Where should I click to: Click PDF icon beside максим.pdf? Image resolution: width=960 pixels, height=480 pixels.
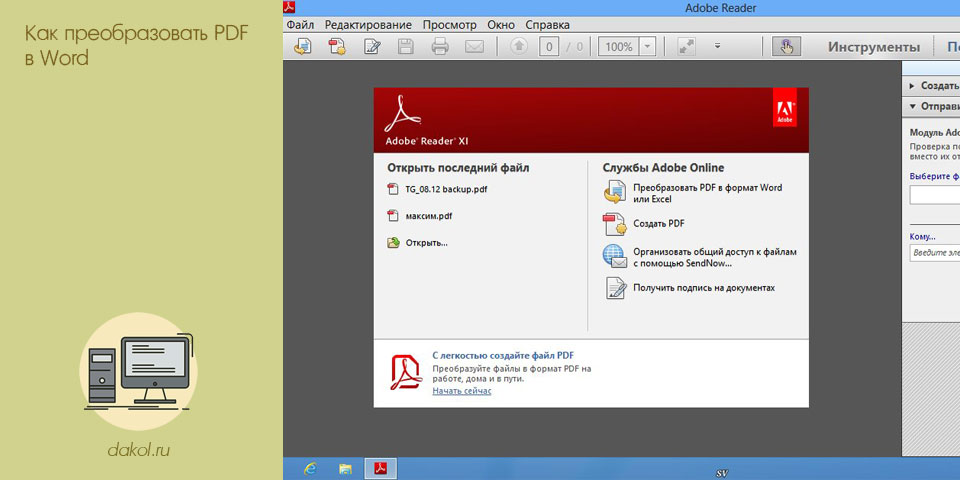[x=393, y=216]
